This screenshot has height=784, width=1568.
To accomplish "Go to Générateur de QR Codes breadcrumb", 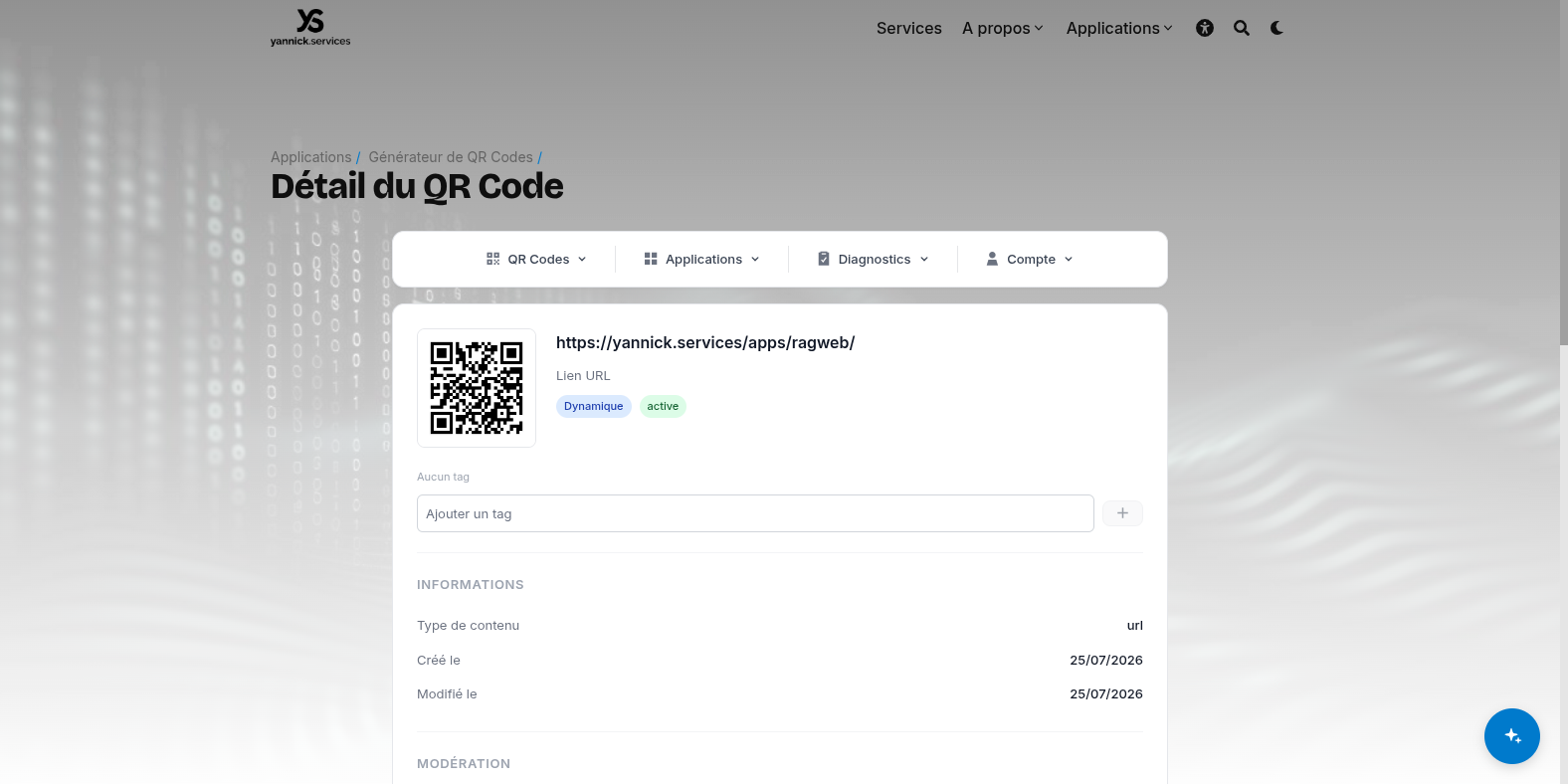I will (451, 157).
